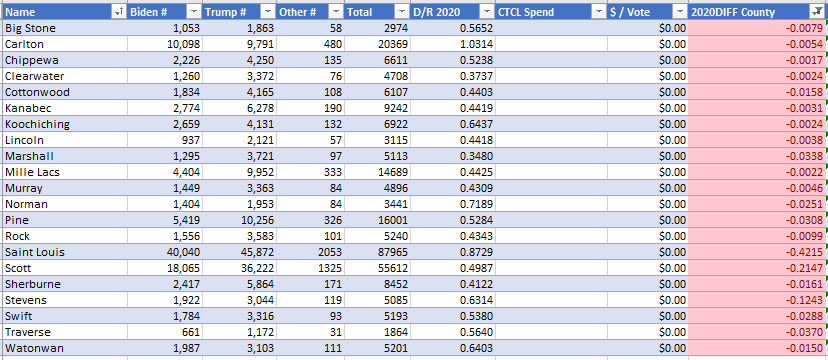This screenshot has width=828, height=360.
Task: Open the 2020DIFF County filter dropdown
Action: click(817, 12)
